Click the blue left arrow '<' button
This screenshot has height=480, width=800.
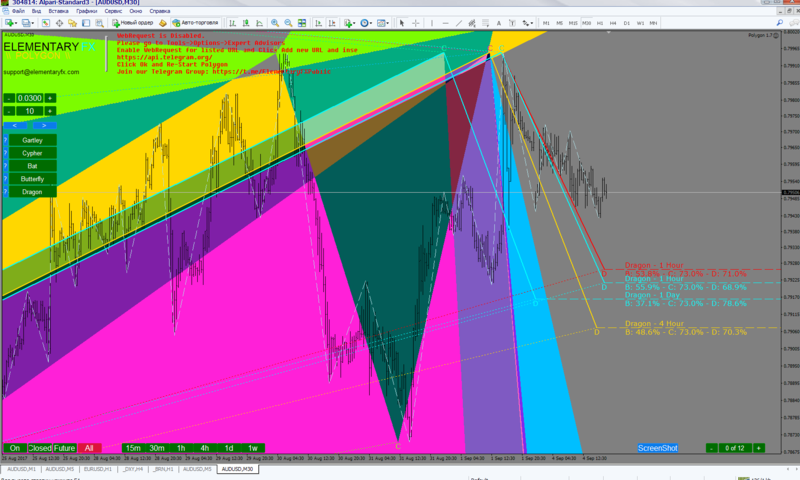[x=15, y=125]
